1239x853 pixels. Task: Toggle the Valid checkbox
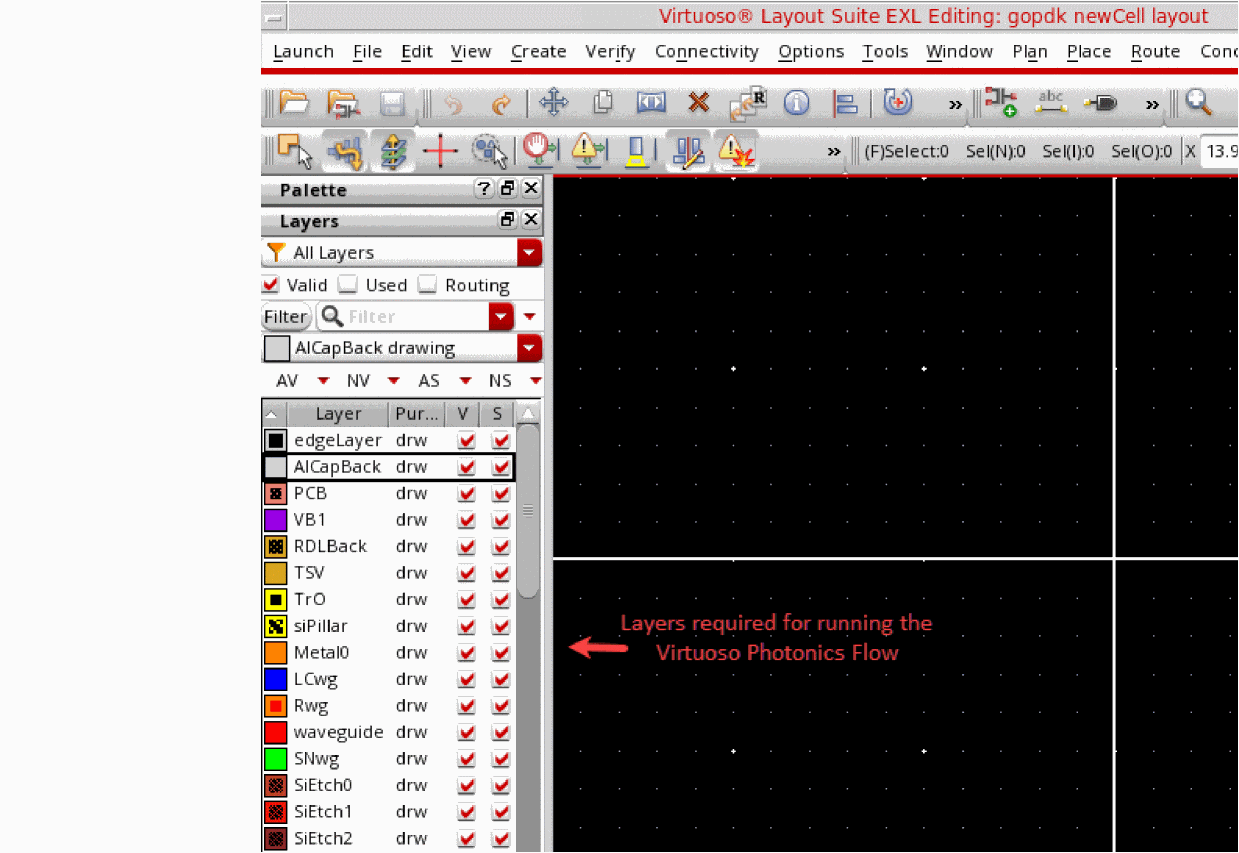click(x=270, y=285)
